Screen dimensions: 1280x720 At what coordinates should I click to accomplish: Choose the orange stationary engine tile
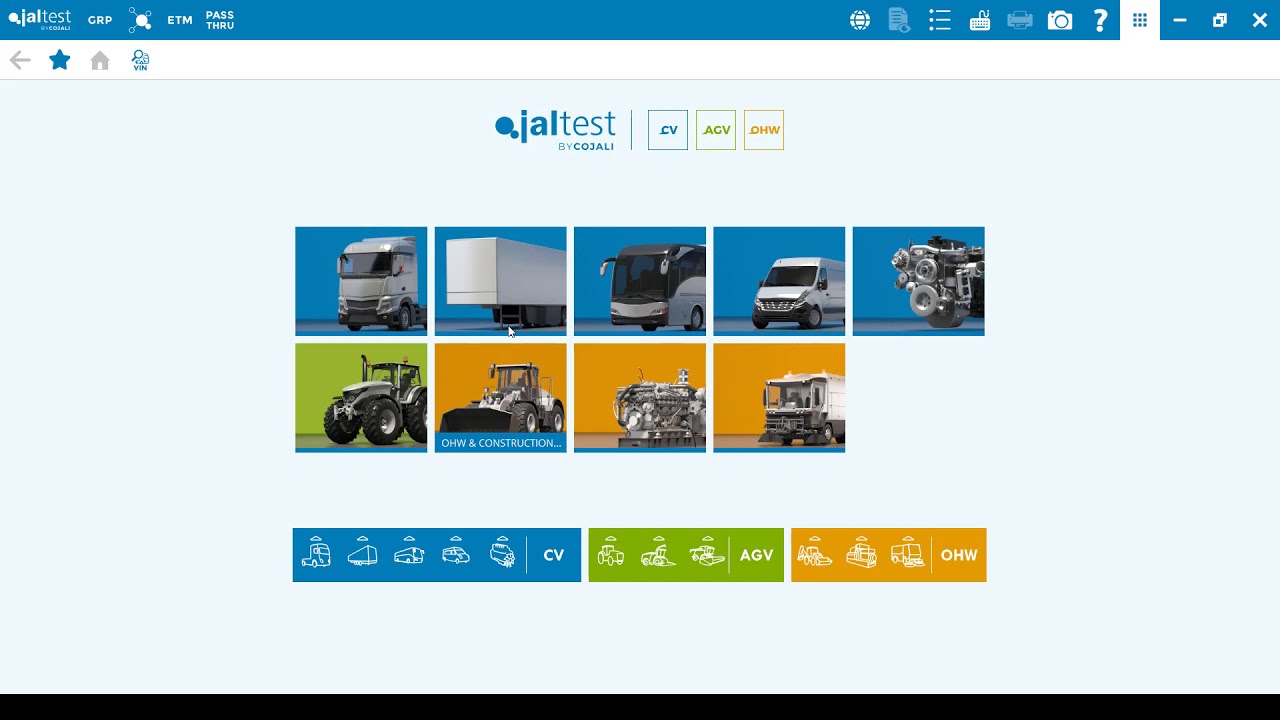pos(640,398)
